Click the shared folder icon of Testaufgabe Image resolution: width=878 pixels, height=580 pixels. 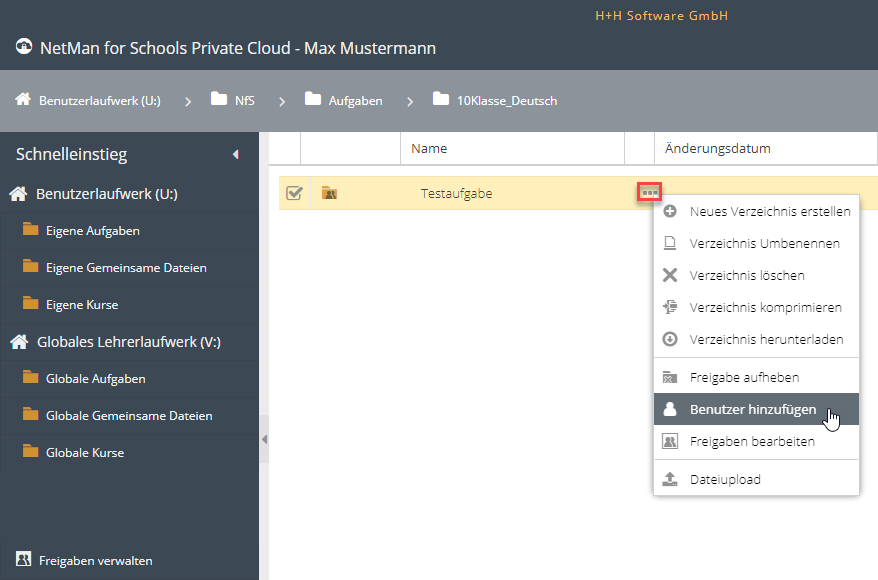329,193
